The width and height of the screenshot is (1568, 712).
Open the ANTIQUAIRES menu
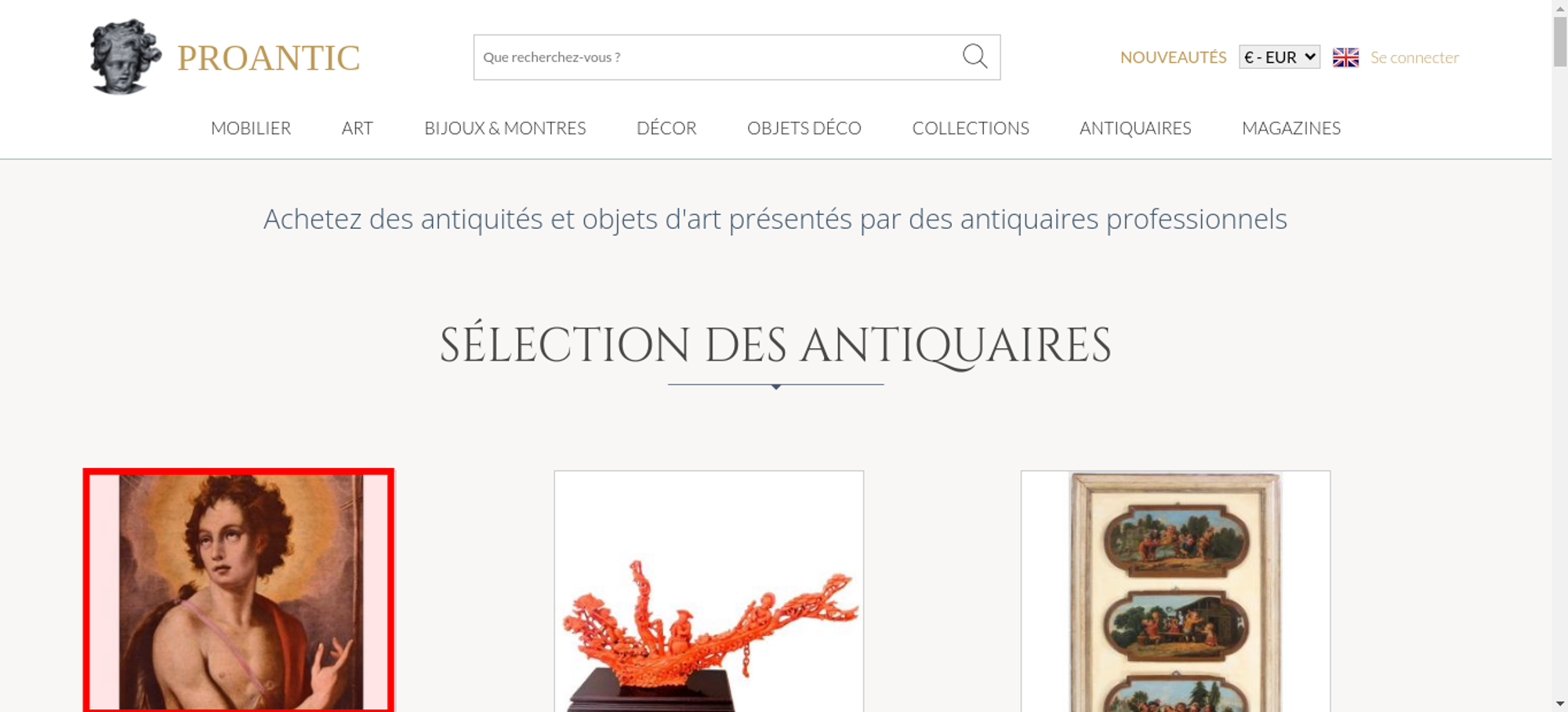point(1135,128)
